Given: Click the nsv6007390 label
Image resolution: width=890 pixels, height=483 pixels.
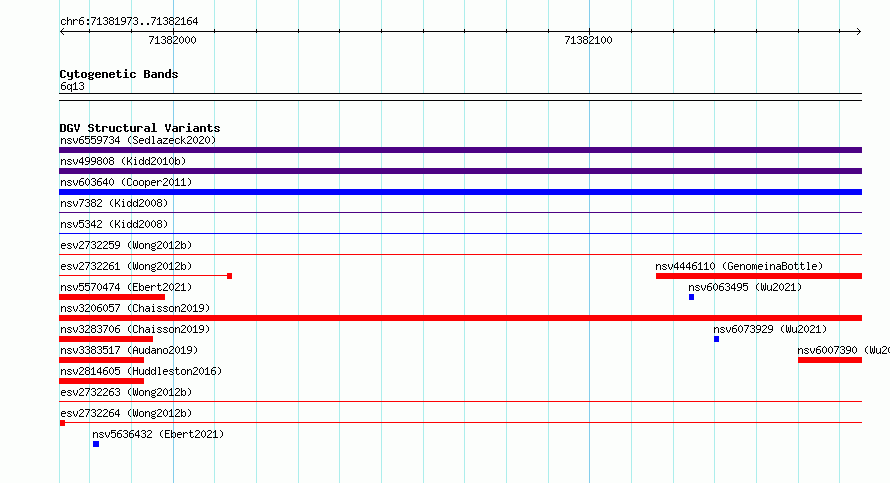Looking at the screenshot, I should [x=843, y=350].
